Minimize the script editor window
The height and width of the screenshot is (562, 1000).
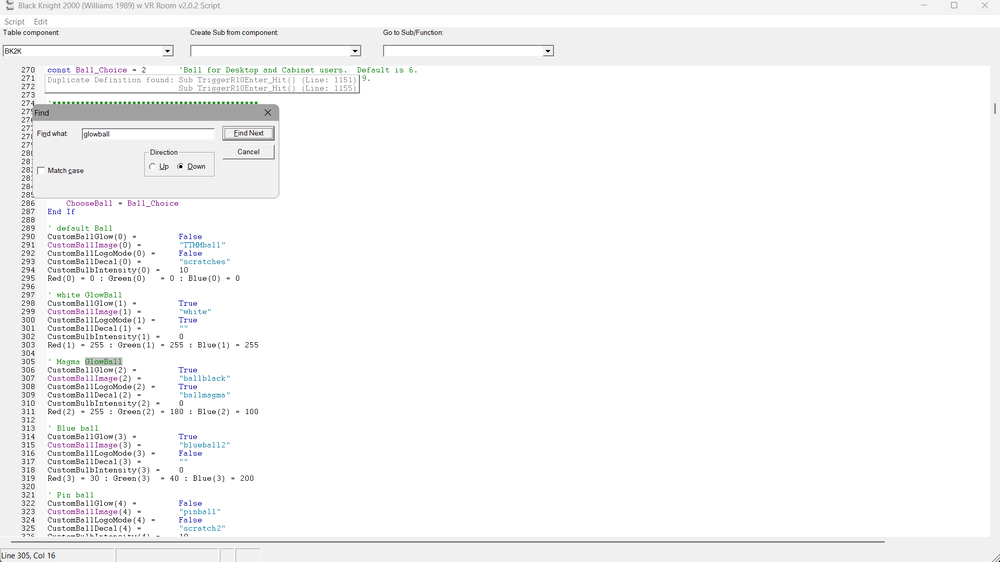pos(923,6)
